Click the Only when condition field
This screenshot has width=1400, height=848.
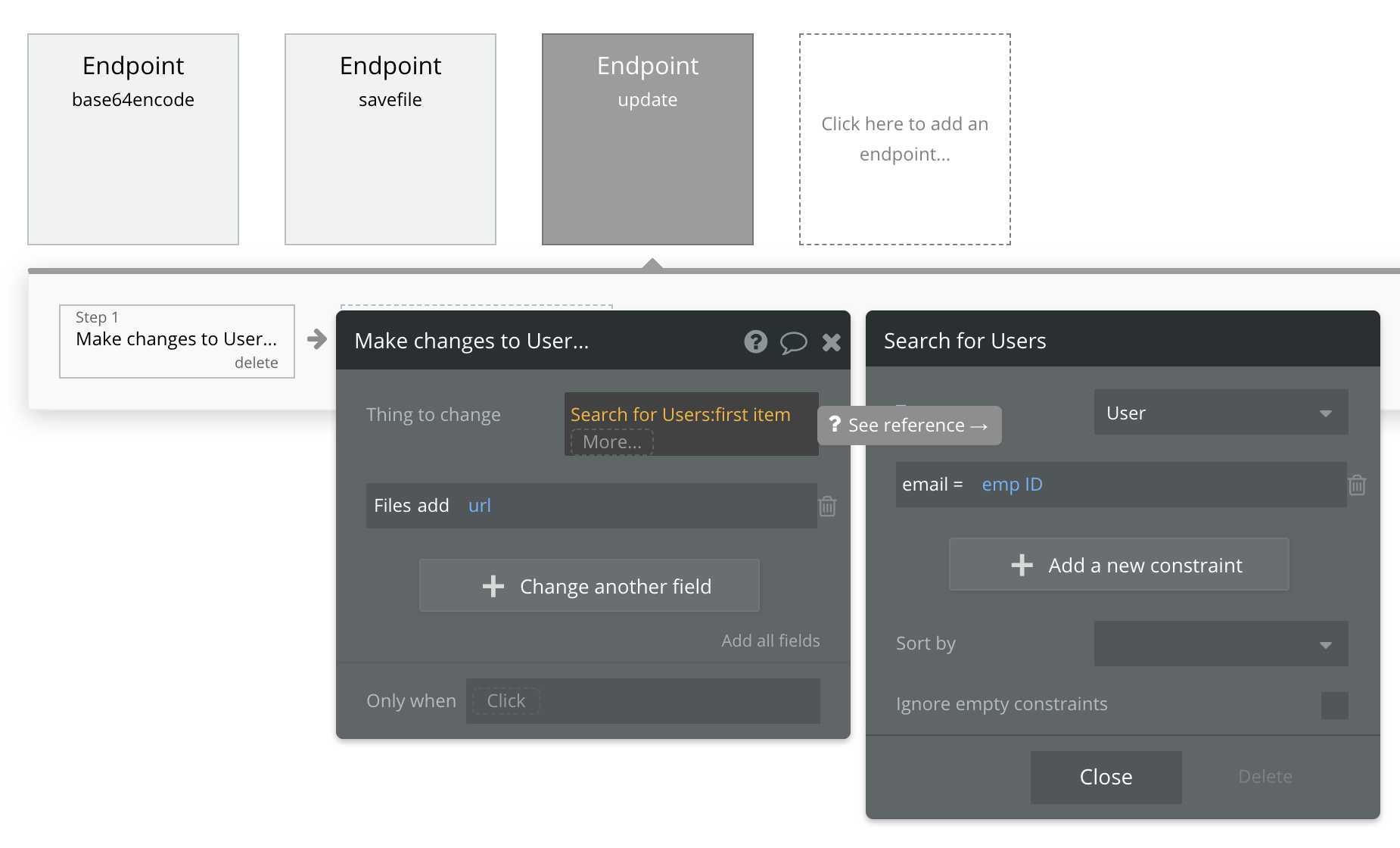[x=642, y=701]
